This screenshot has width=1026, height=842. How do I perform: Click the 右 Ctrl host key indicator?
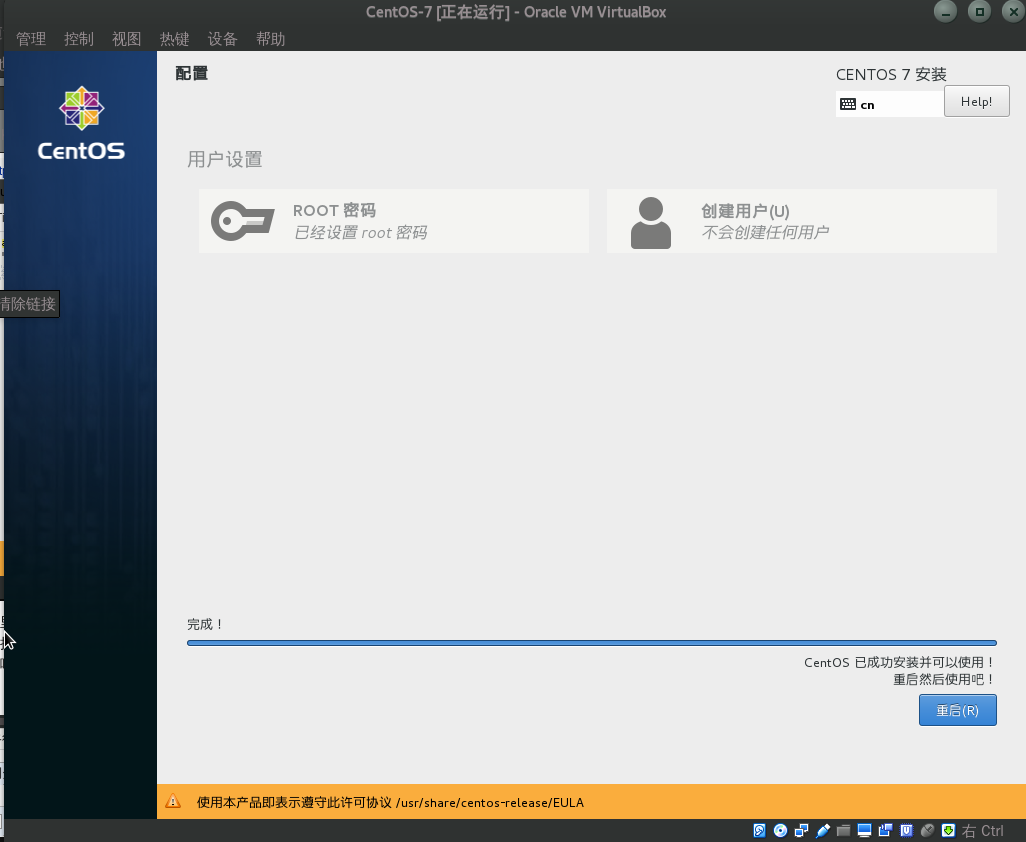point(982,831)
